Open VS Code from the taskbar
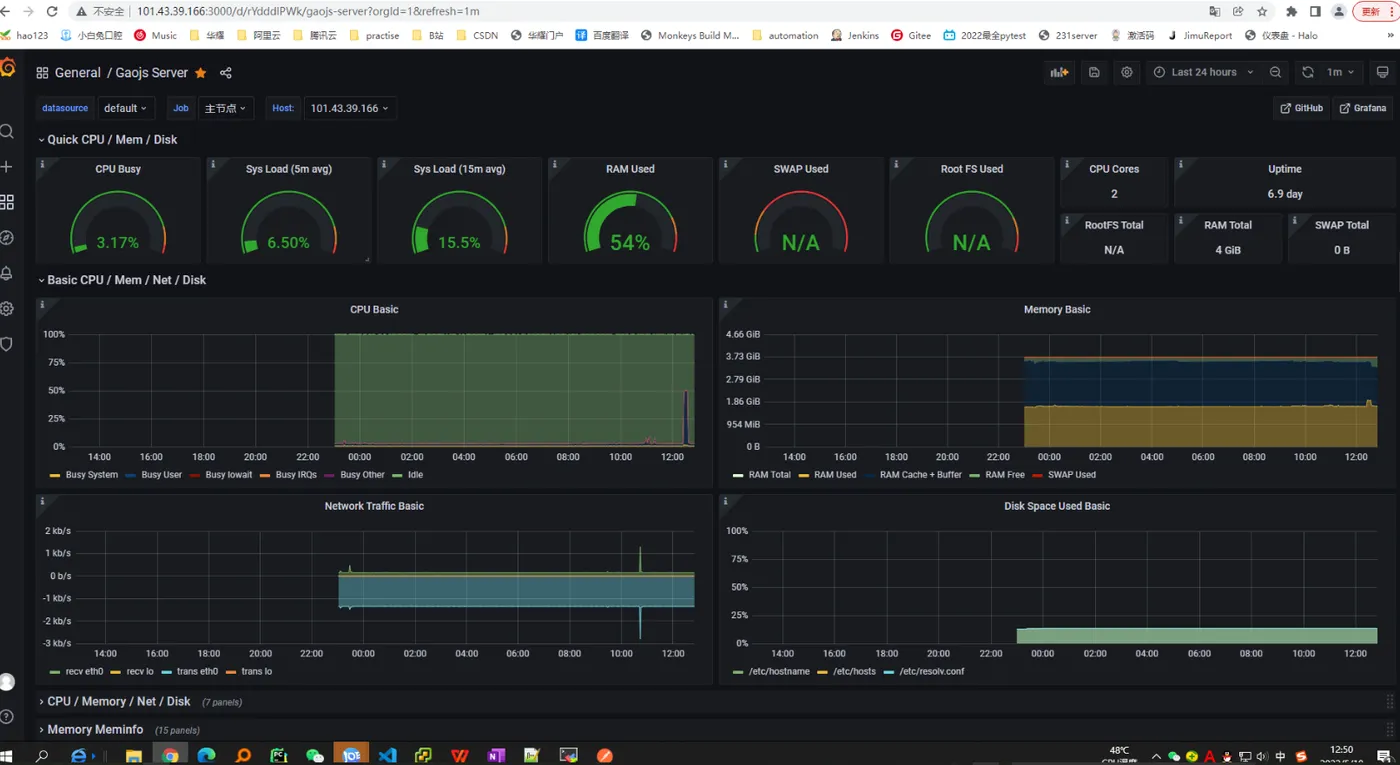Image resolution: width=1400 pixels, height=765 pixels. pyautogui.click(x=387, y=755)
